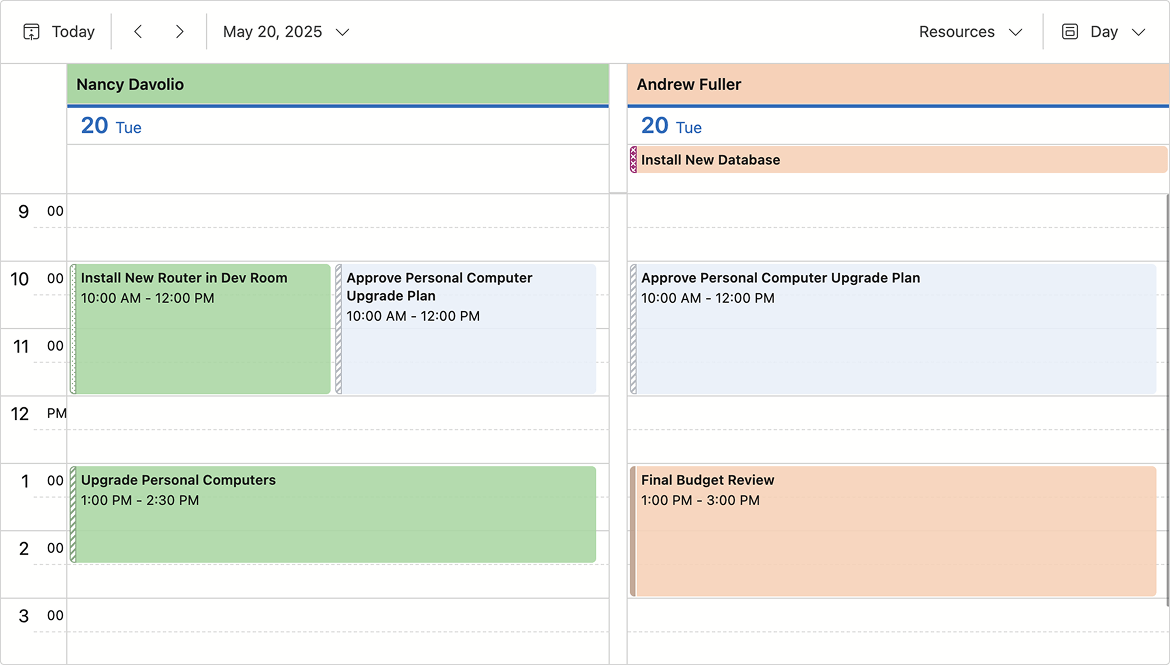
Task: Click the calendar icon beside Day view
Action: click(1068, 31)
